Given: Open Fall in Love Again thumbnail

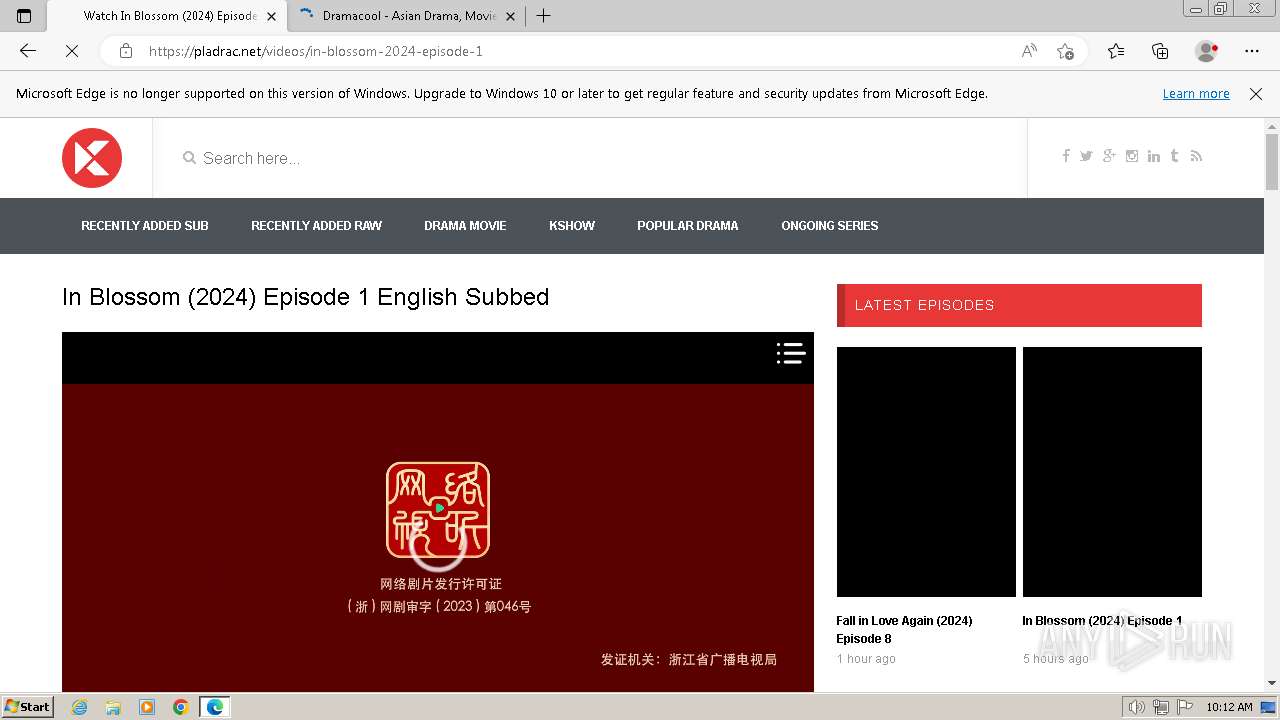Looking at the screenshot, I should [926, 472].
